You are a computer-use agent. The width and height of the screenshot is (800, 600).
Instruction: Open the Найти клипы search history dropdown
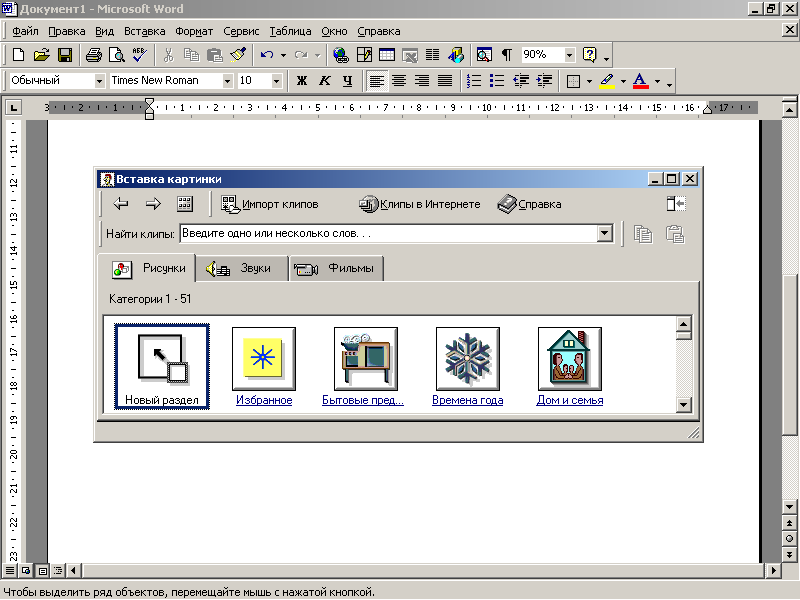point(605,234)
